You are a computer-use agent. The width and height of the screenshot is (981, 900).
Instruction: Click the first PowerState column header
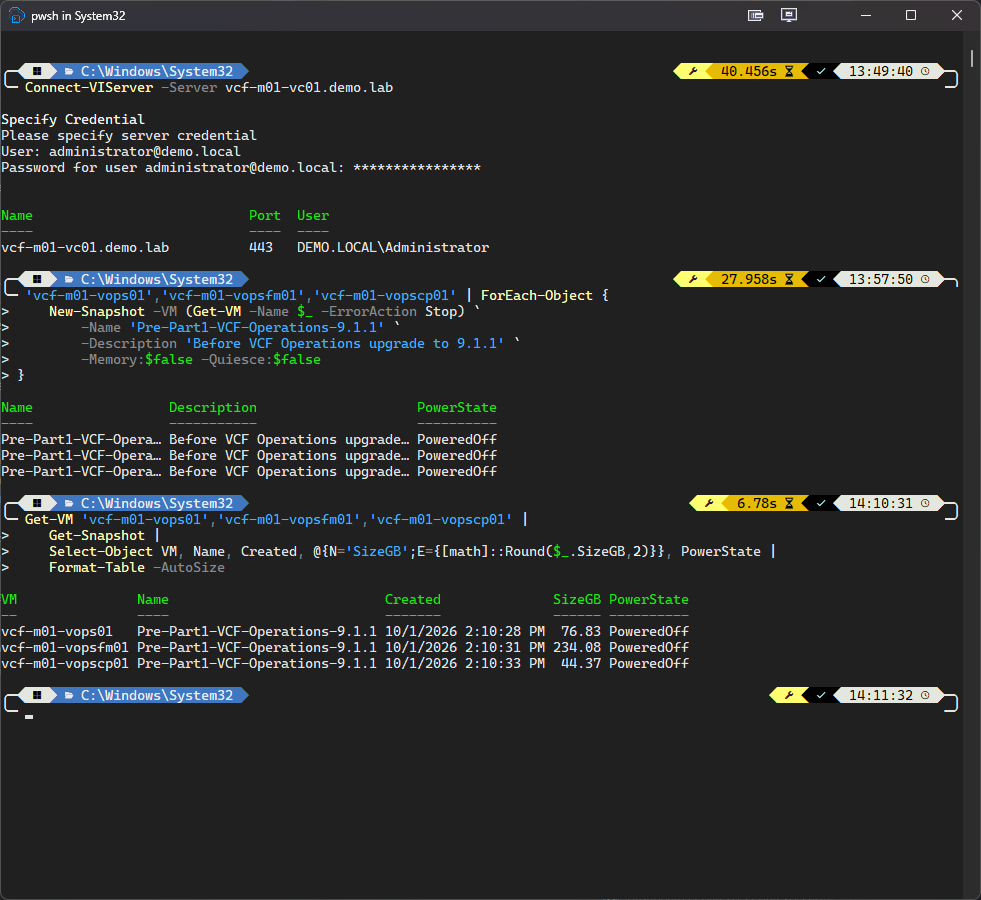(x=457, y=408)
